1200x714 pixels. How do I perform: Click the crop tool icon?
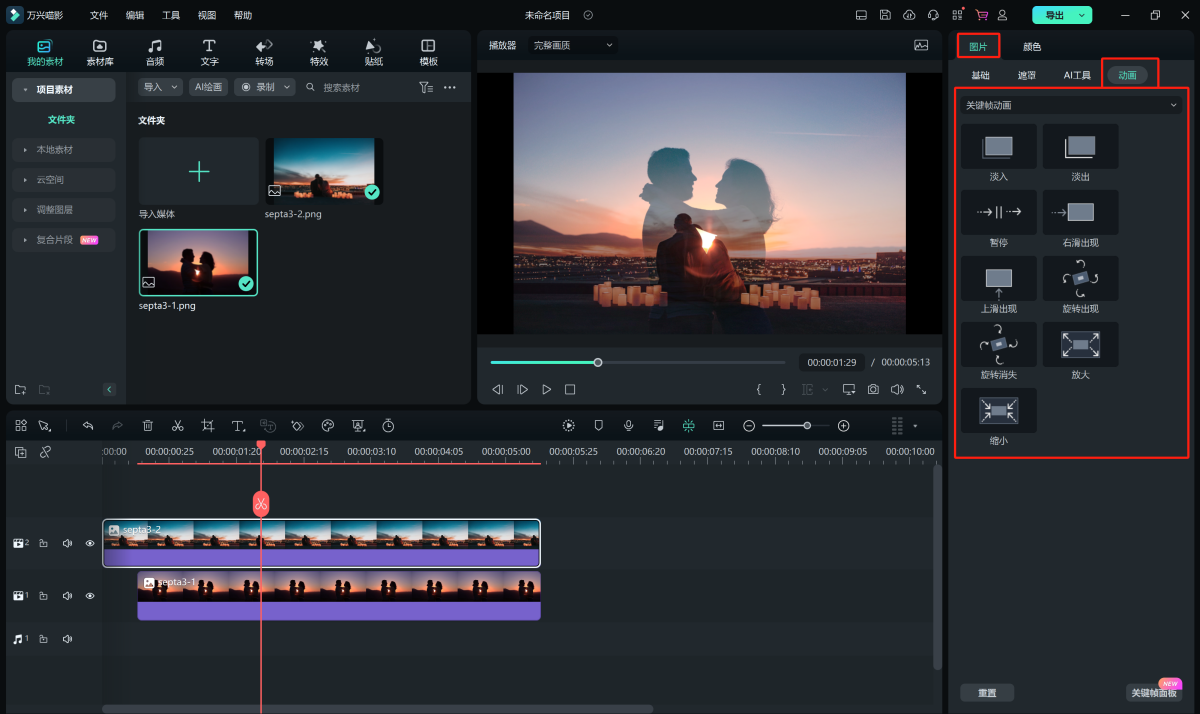(x=207, y=426)
